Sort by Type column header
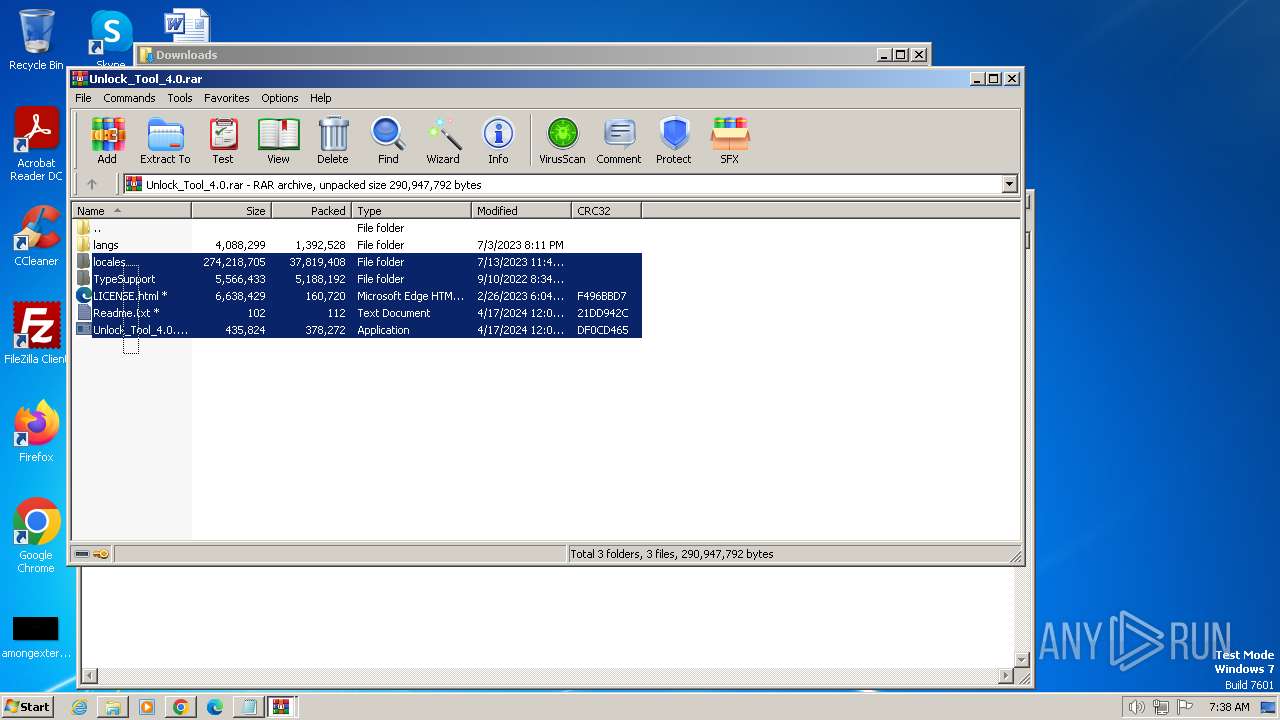 point(411,210)
